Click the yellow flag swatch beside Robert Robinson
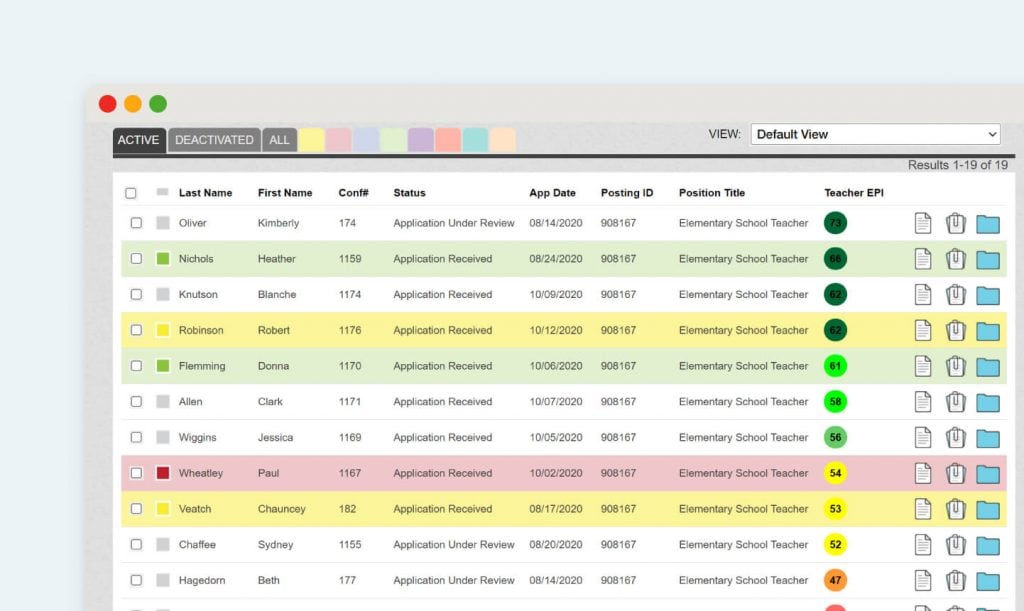This screenshot has height=611, width=1024. point(163,330)
